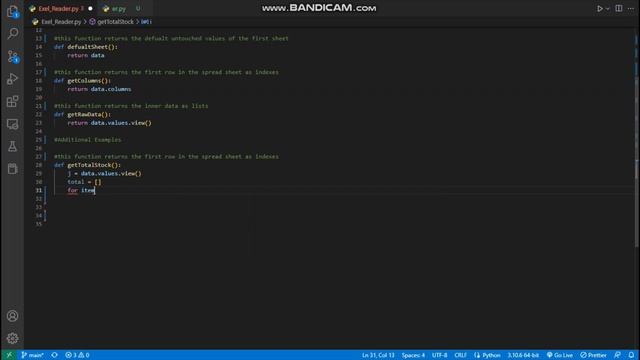
Task: Change indentation via Spaces: 4
Action: click(x=413, y=355)
